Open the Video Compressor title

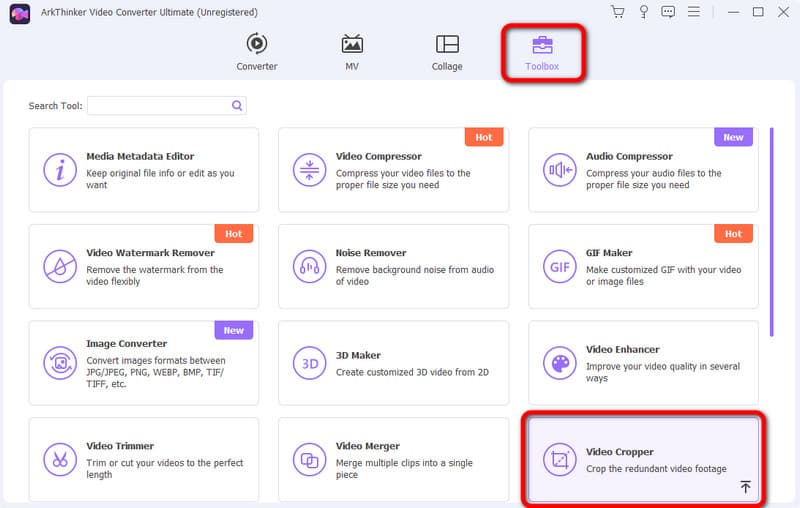coord(379,156)
